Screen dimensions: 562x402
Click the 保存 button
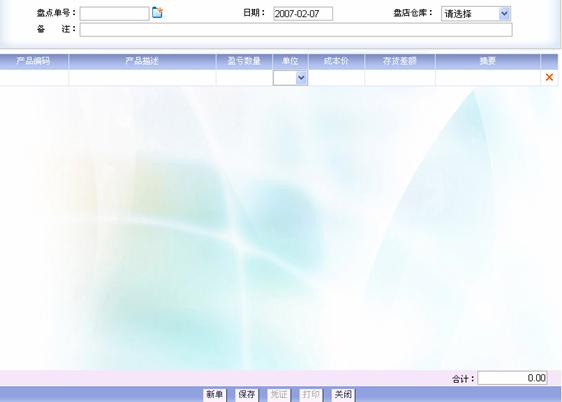tap(247, 395)
